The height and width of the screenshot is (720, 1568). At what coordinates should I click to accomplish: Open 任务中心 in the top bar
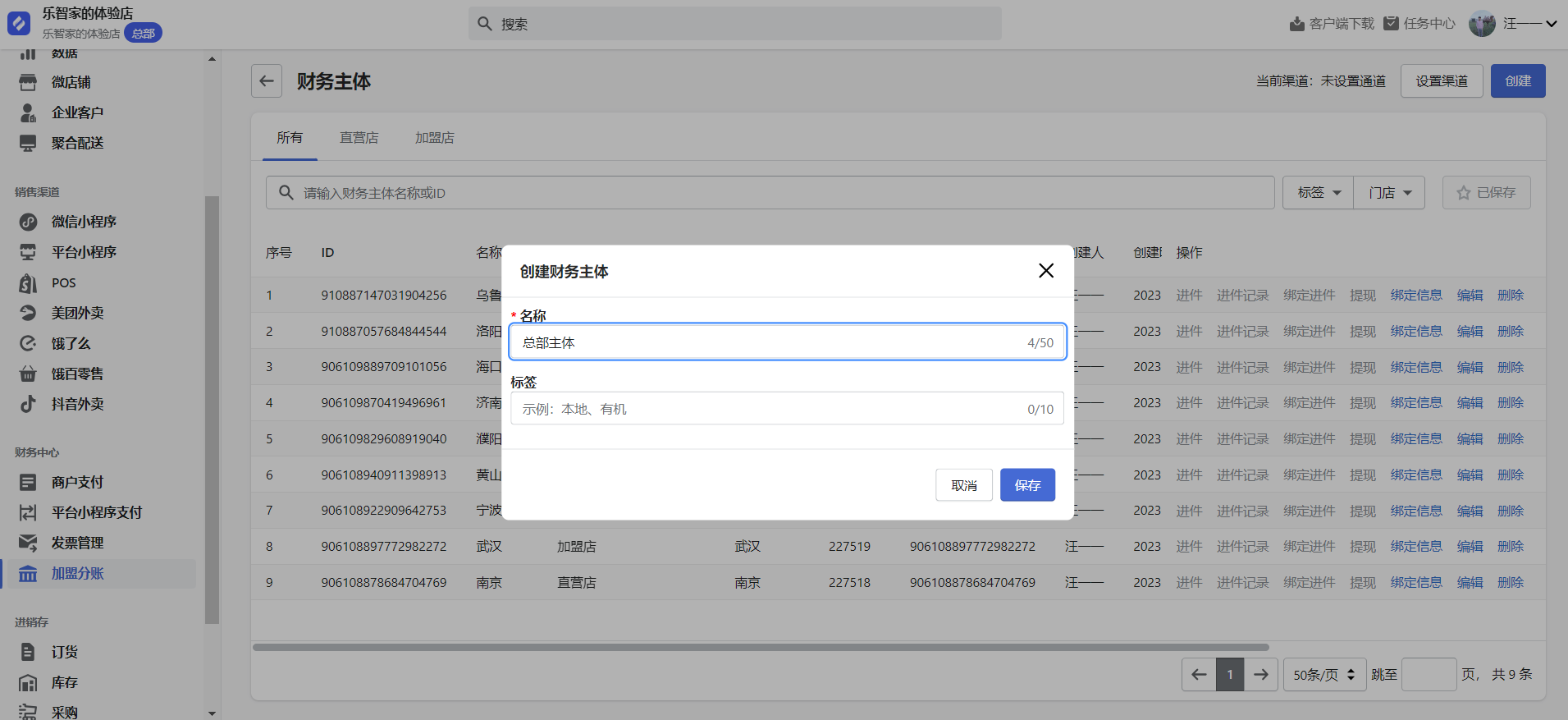1419,24
